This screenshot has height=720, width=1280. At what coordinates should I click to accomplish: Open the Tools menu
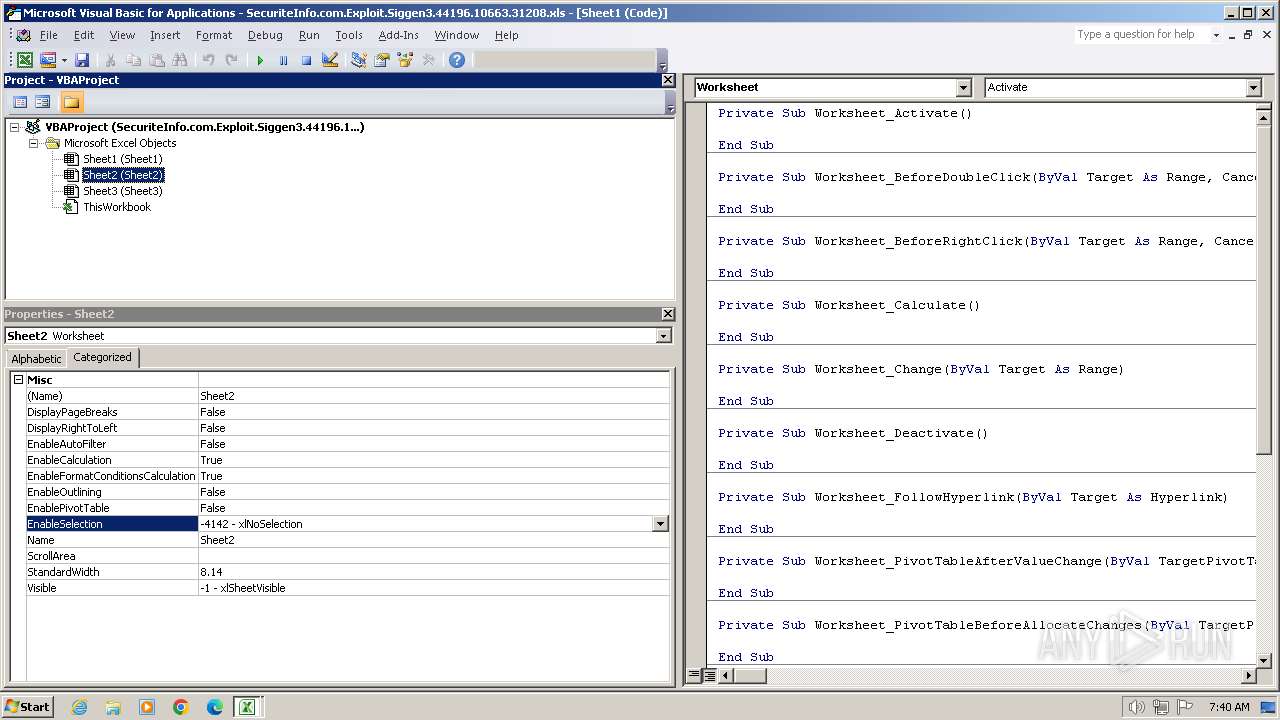(349, 35)
